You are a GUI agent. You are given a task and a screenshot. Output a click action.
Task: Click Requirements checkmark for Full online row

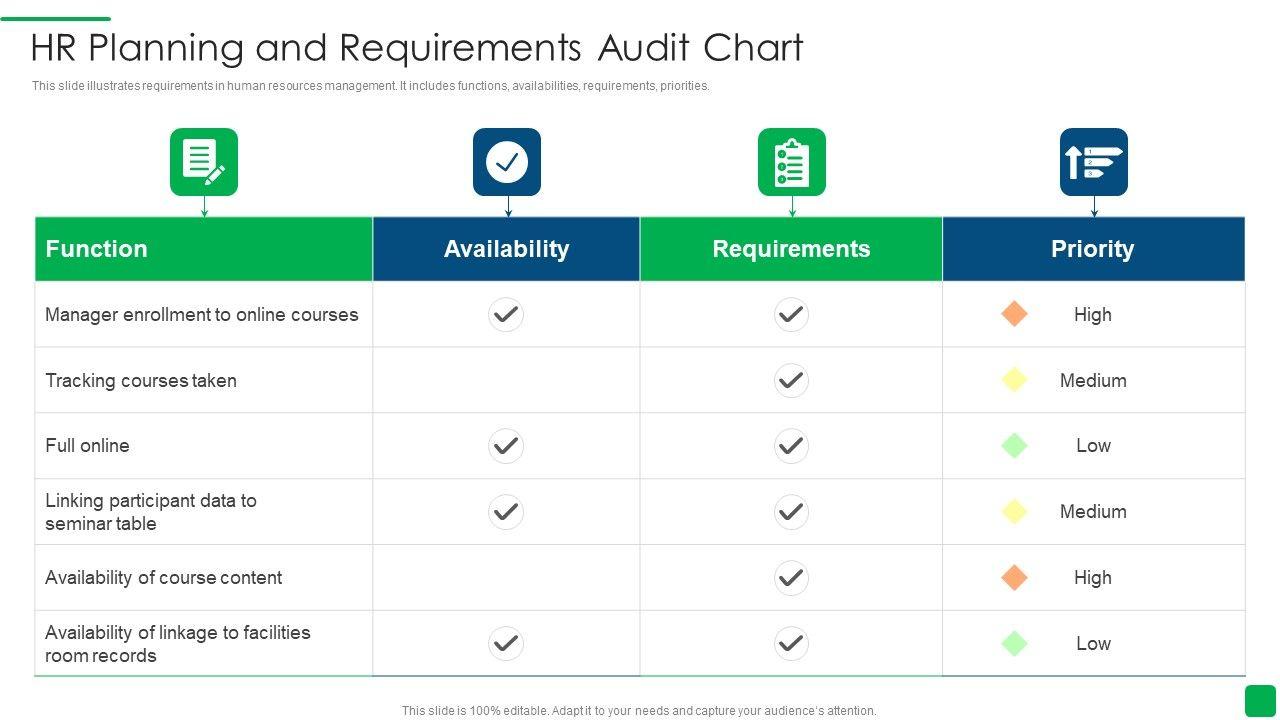tap(791, 446)
